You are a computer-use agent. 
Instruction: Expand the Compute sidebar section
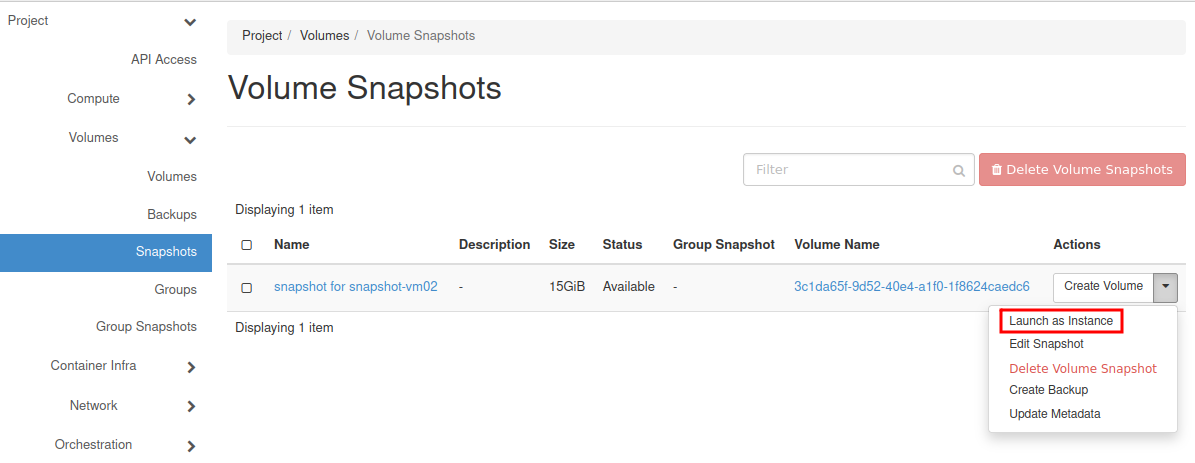tap(190, 99)
